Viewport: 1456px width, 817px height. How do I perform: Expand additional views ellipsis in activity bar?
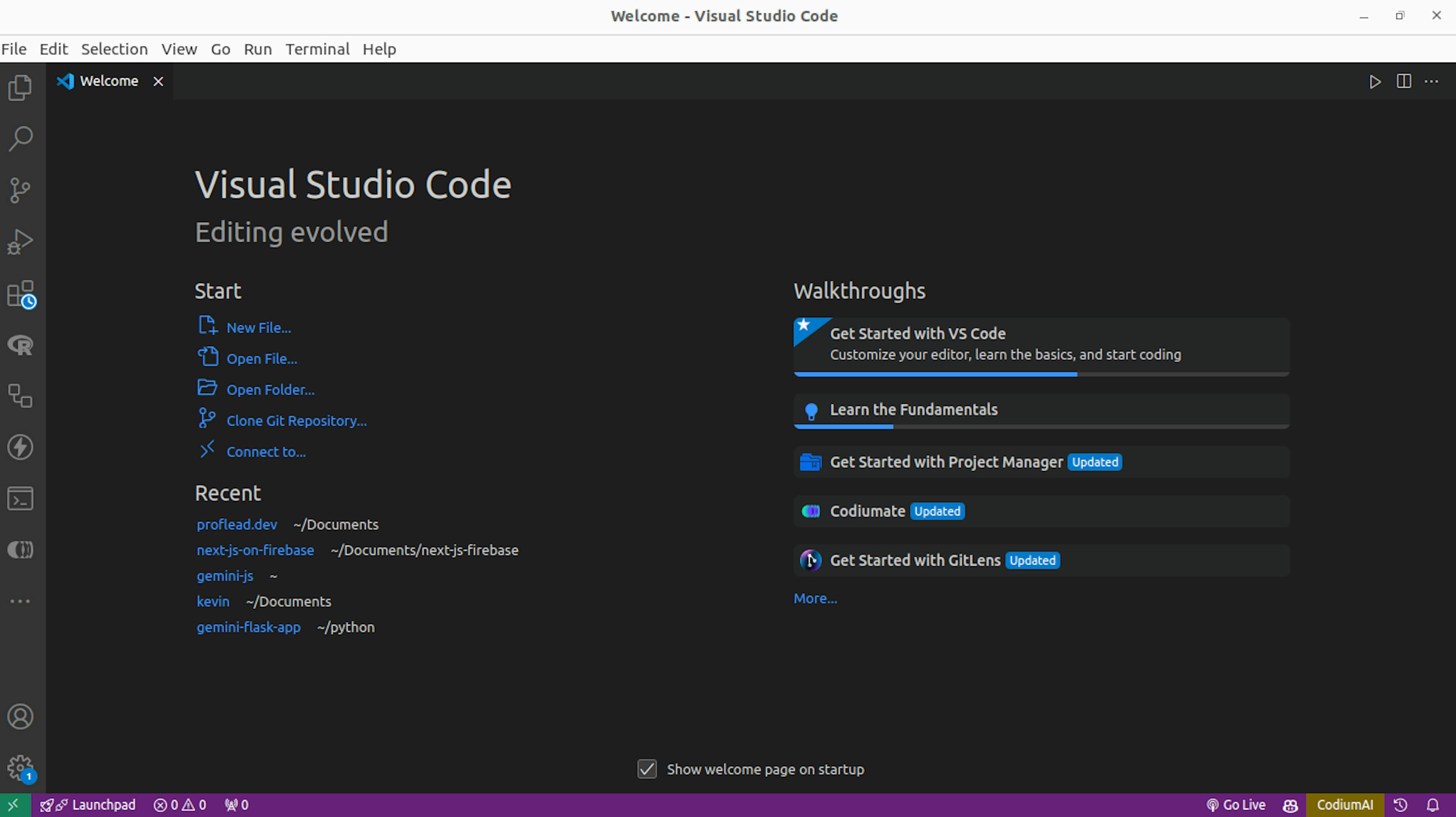pos(20,601)
